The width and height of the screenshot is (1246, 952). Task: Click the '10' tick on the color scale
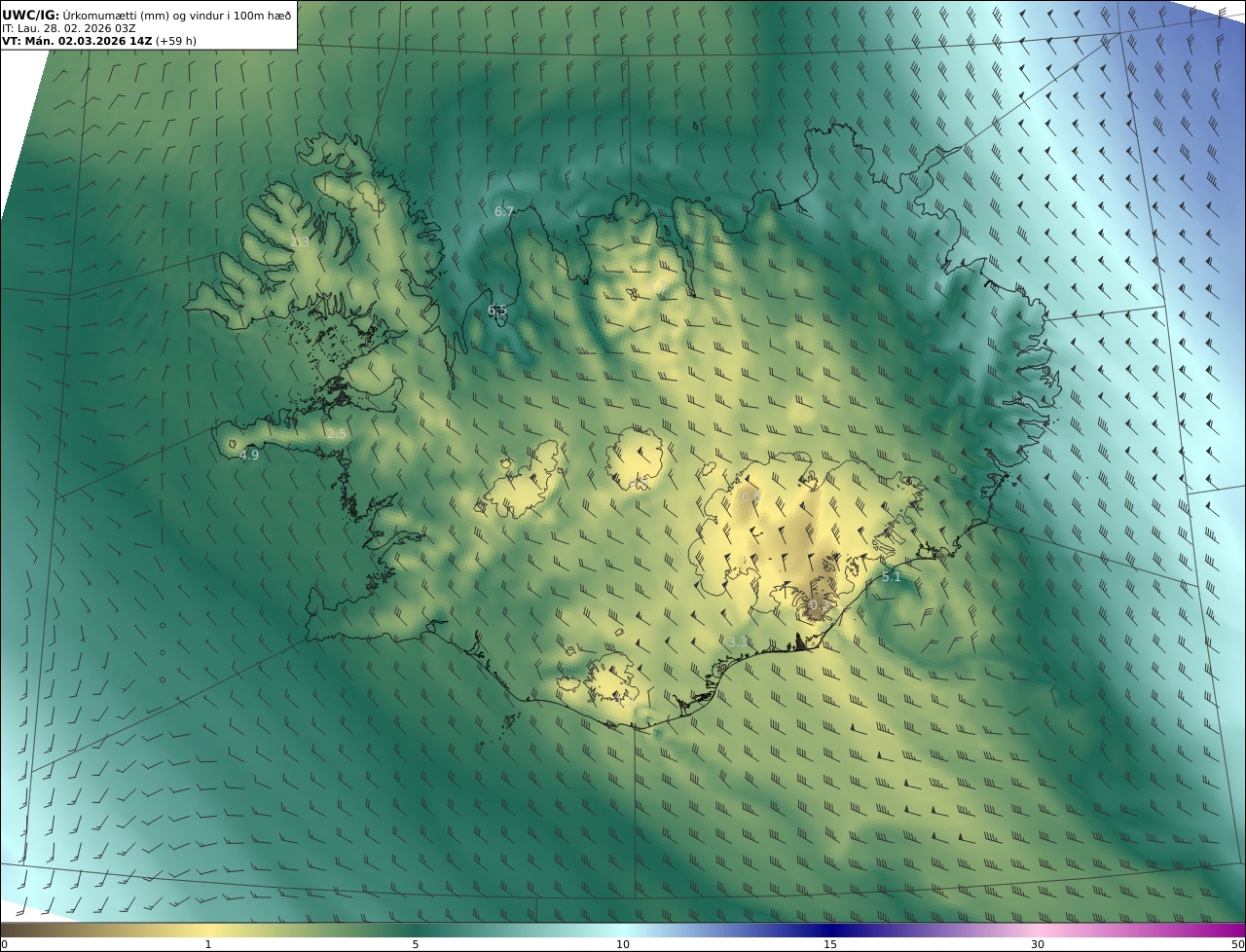point(623,944)
